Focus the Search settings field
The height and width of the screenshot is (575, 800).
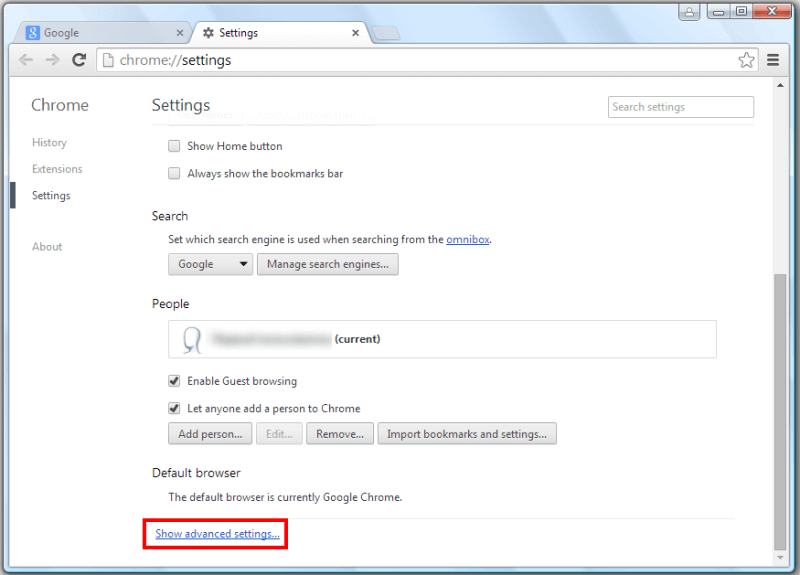coord(681,107)
